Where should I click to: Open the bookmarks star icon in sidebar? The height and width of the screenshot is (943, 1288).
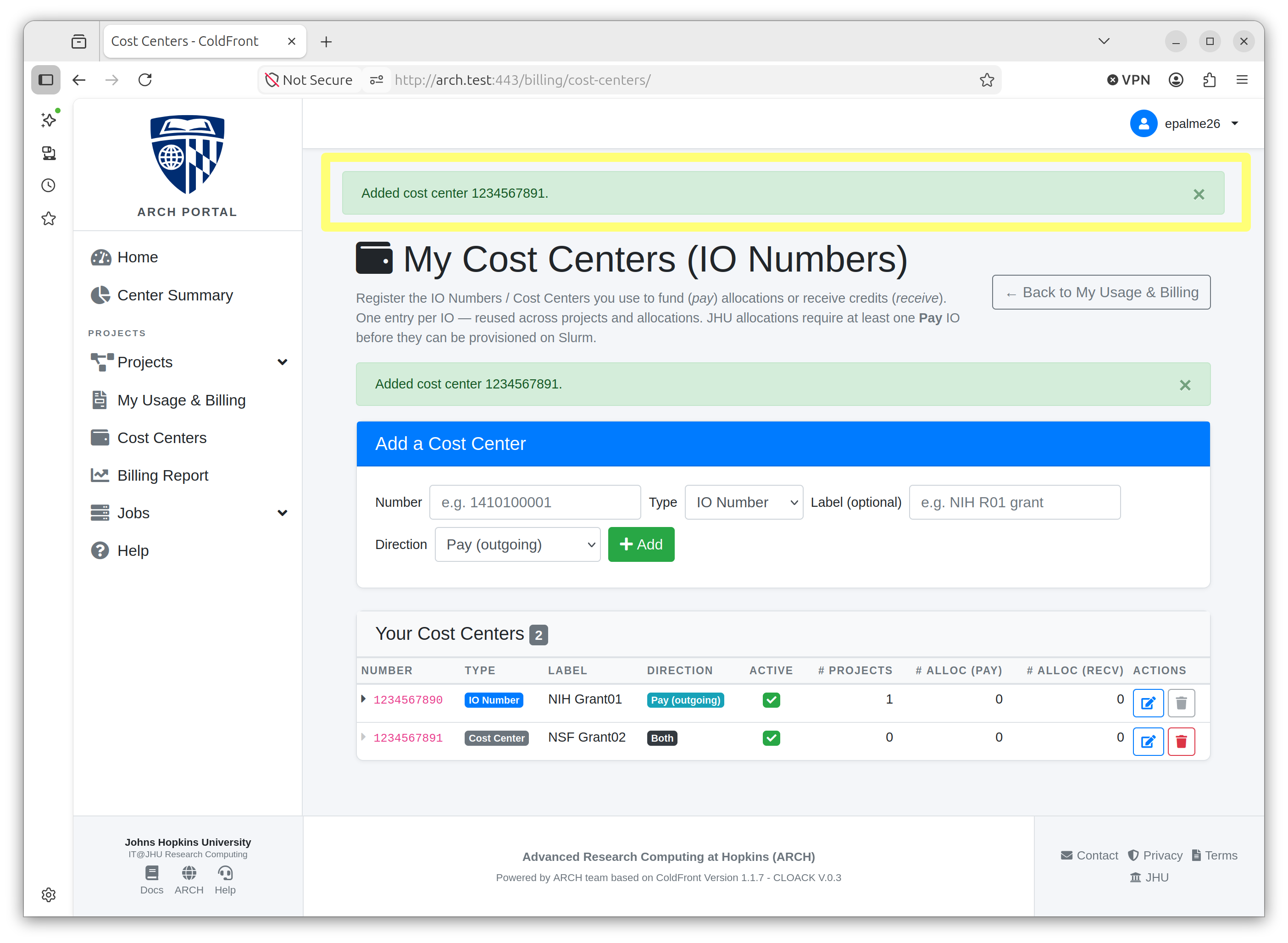point(49,219)
